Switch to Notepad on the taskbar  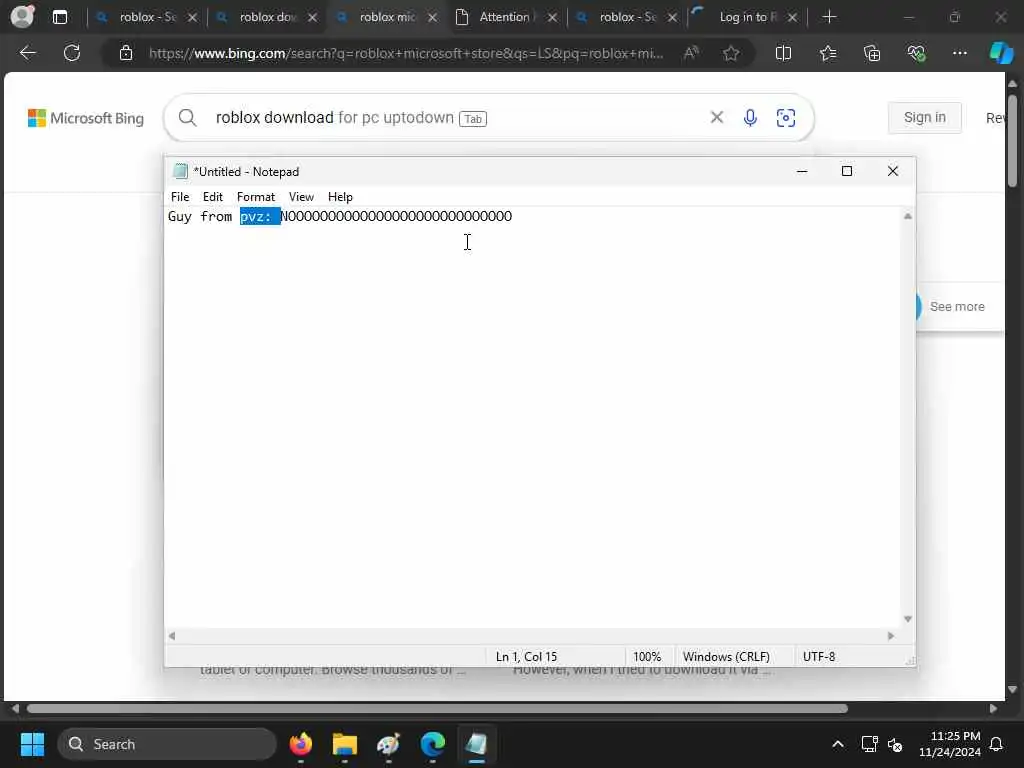pos(477,744)
